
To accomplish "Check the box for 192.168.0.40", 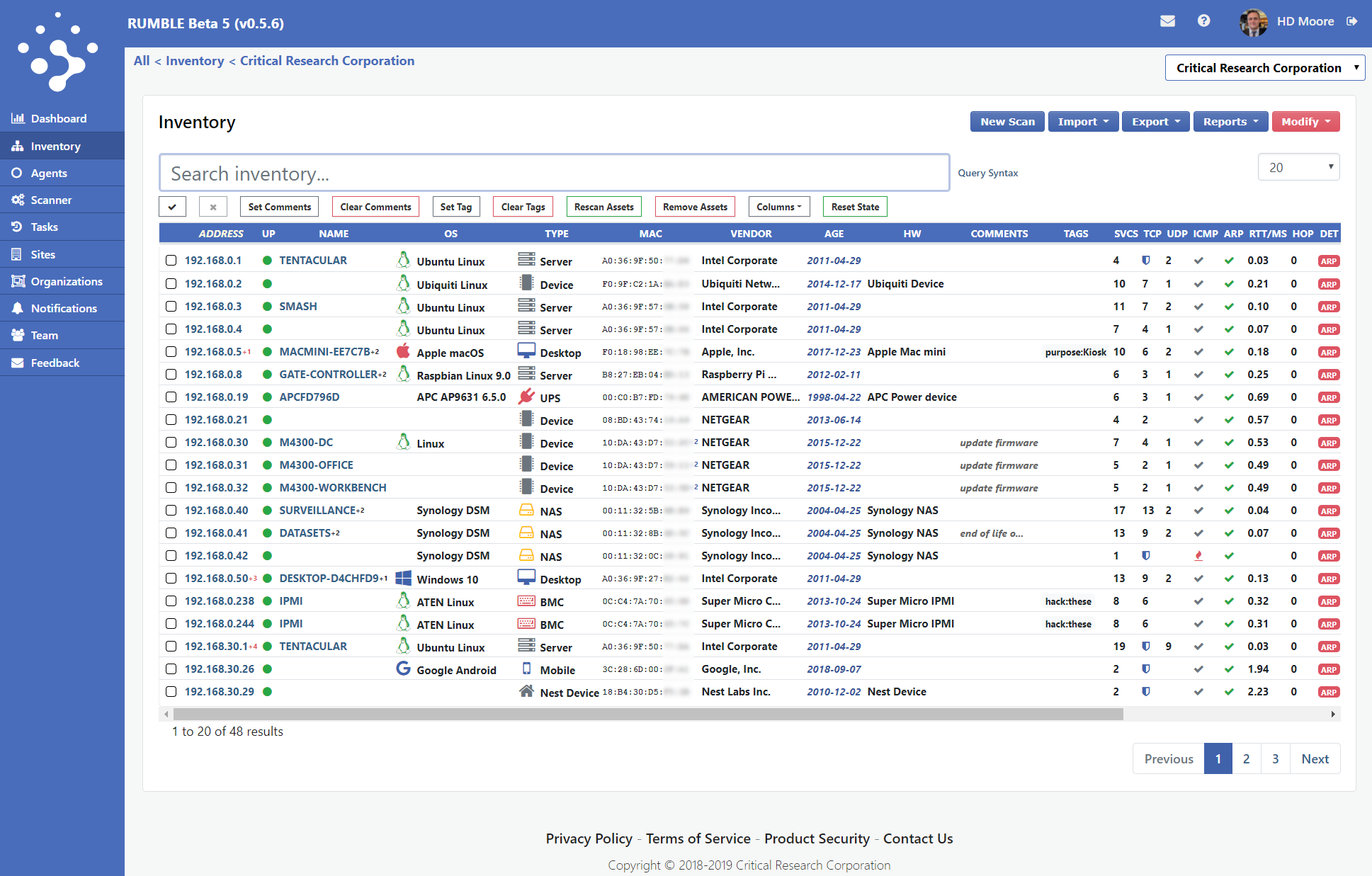I will pos(171,511).
